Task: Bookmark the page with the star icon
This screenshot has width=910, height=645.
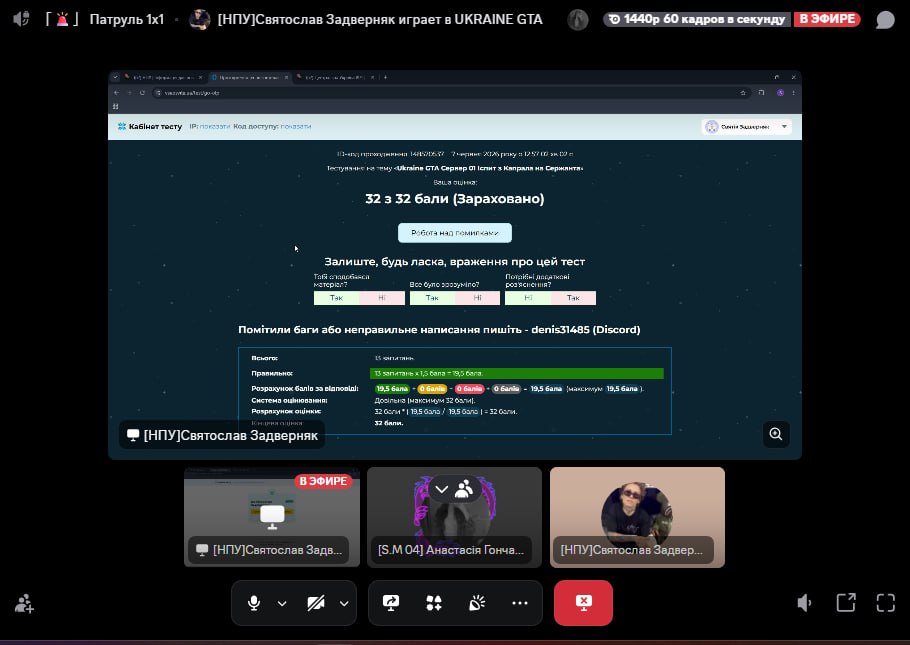Action: pos(743,93)
